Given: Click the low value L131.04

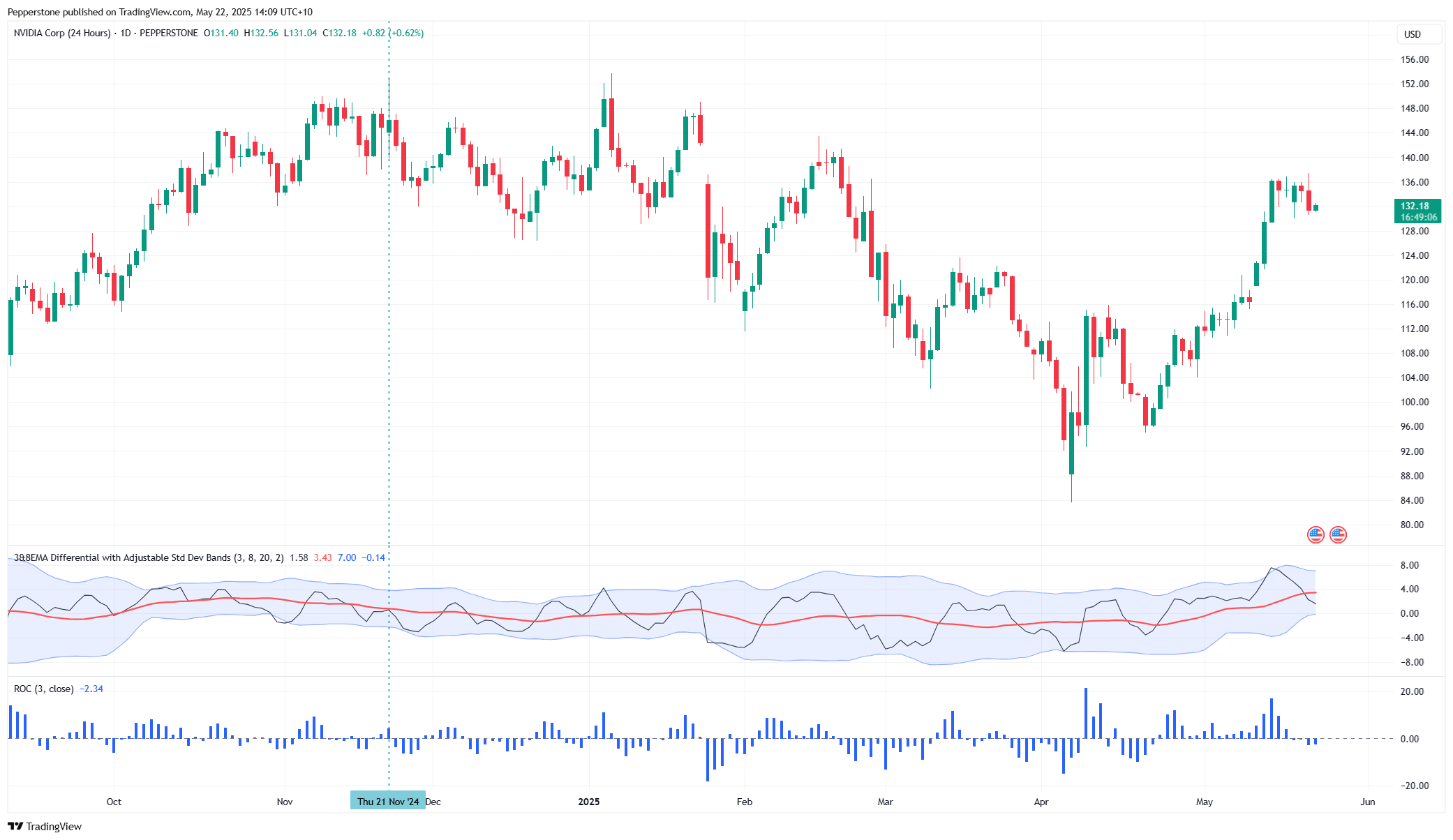Looking at the screenshot, I should [x=301, y=33].
